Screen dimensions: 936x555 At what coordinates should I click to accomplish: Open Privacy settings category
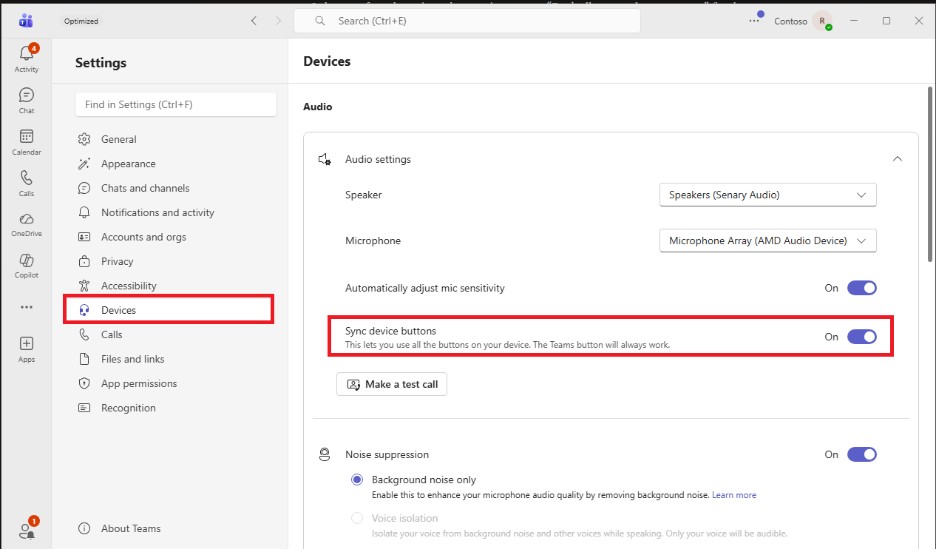pyautogui.click(x=117, y=261)
